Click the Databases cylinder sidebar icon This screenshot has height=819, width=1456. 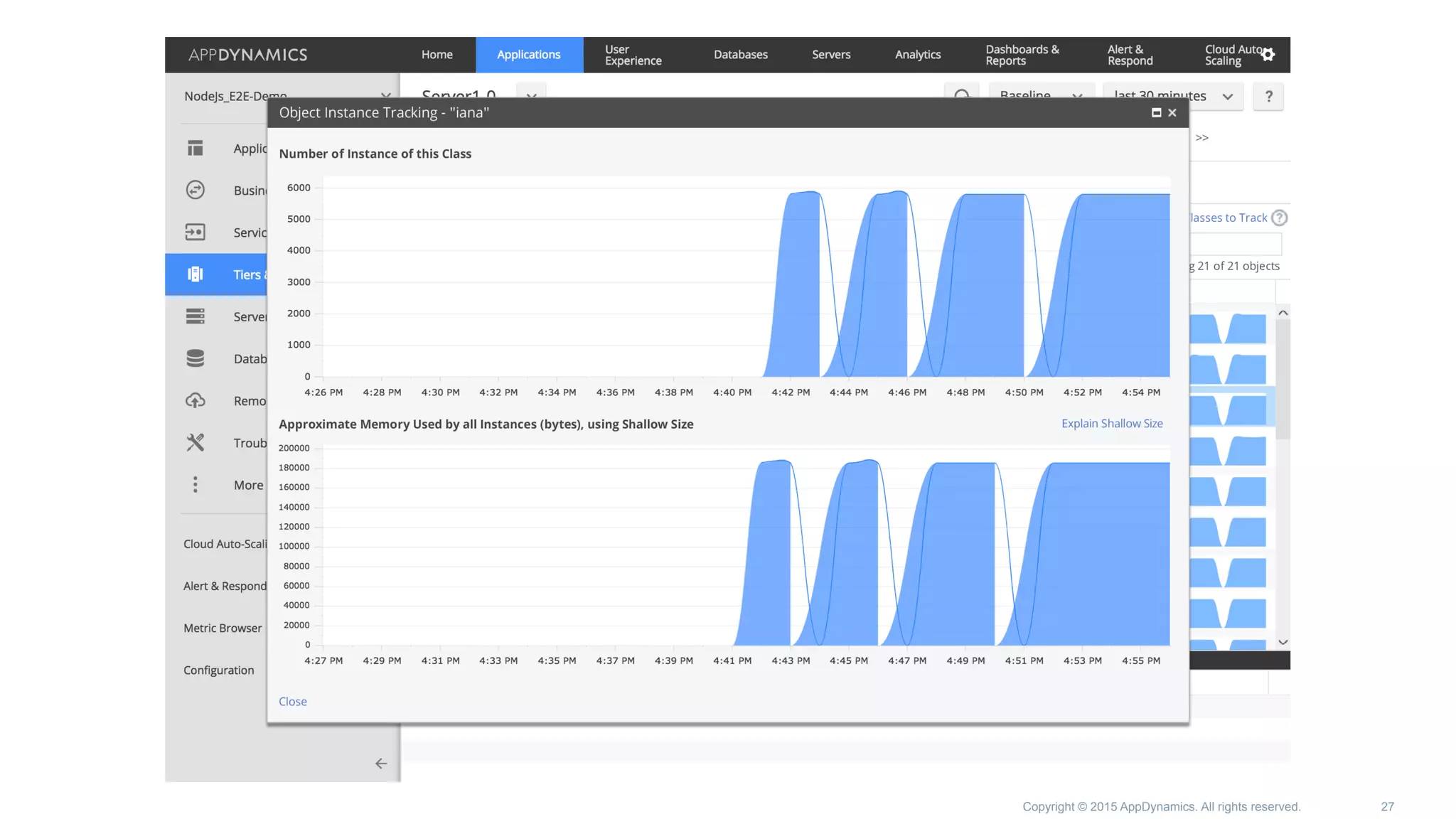coord(195,358)
